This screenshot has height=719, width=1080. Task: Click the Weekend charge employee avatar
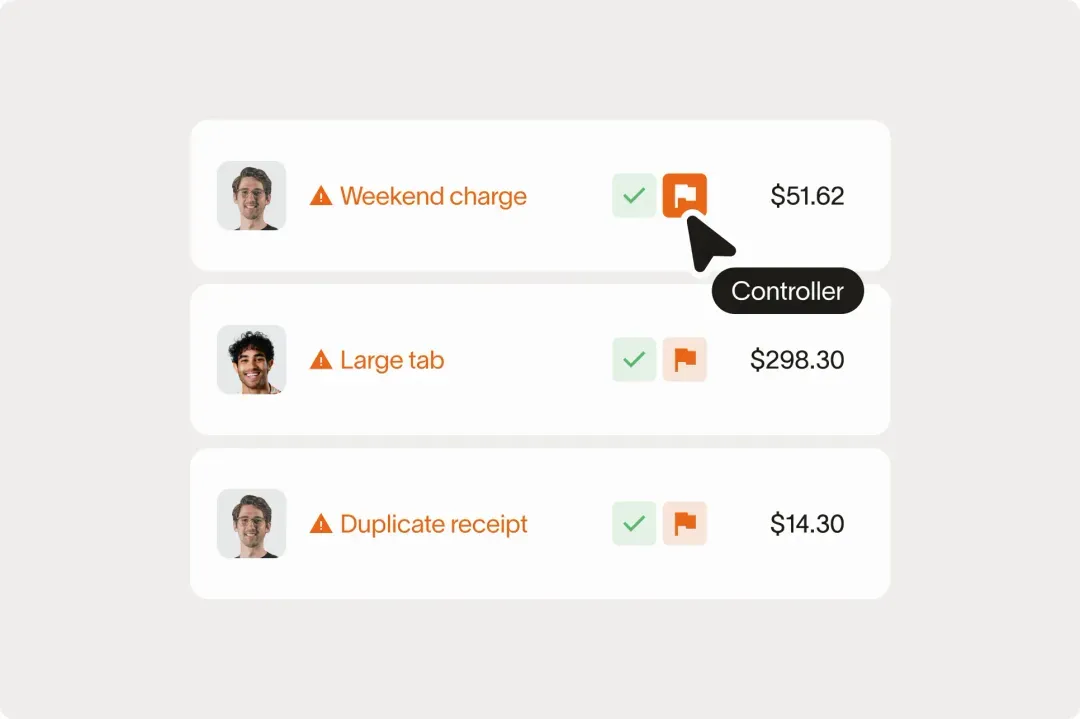pyautogui.click(x=251, y=196)
